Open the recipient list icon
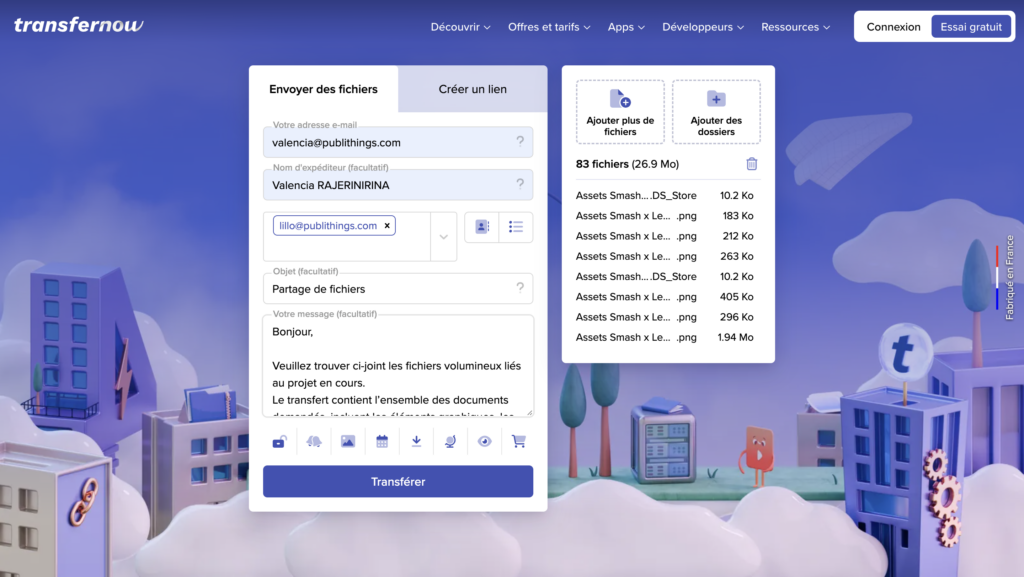Viewport: 1024px width, 577px height. point(516,227)
